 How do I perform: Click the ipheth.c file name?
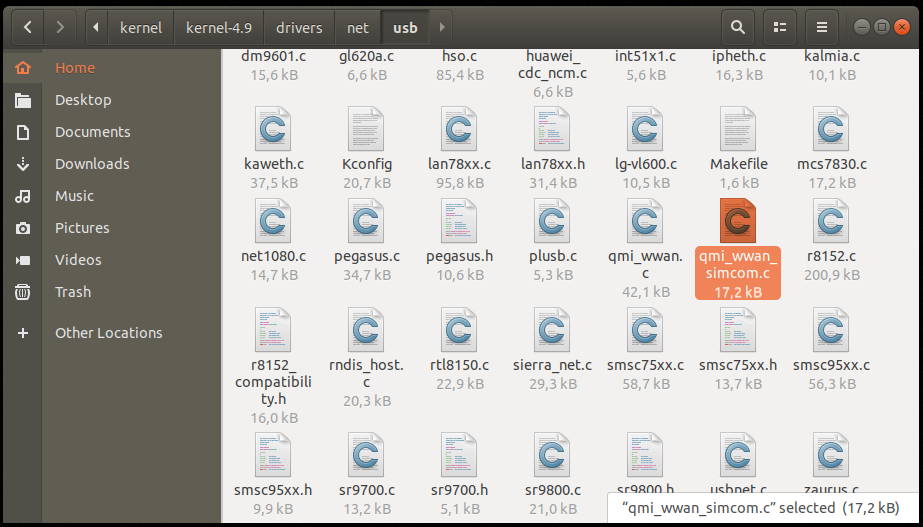coord(738,57)
